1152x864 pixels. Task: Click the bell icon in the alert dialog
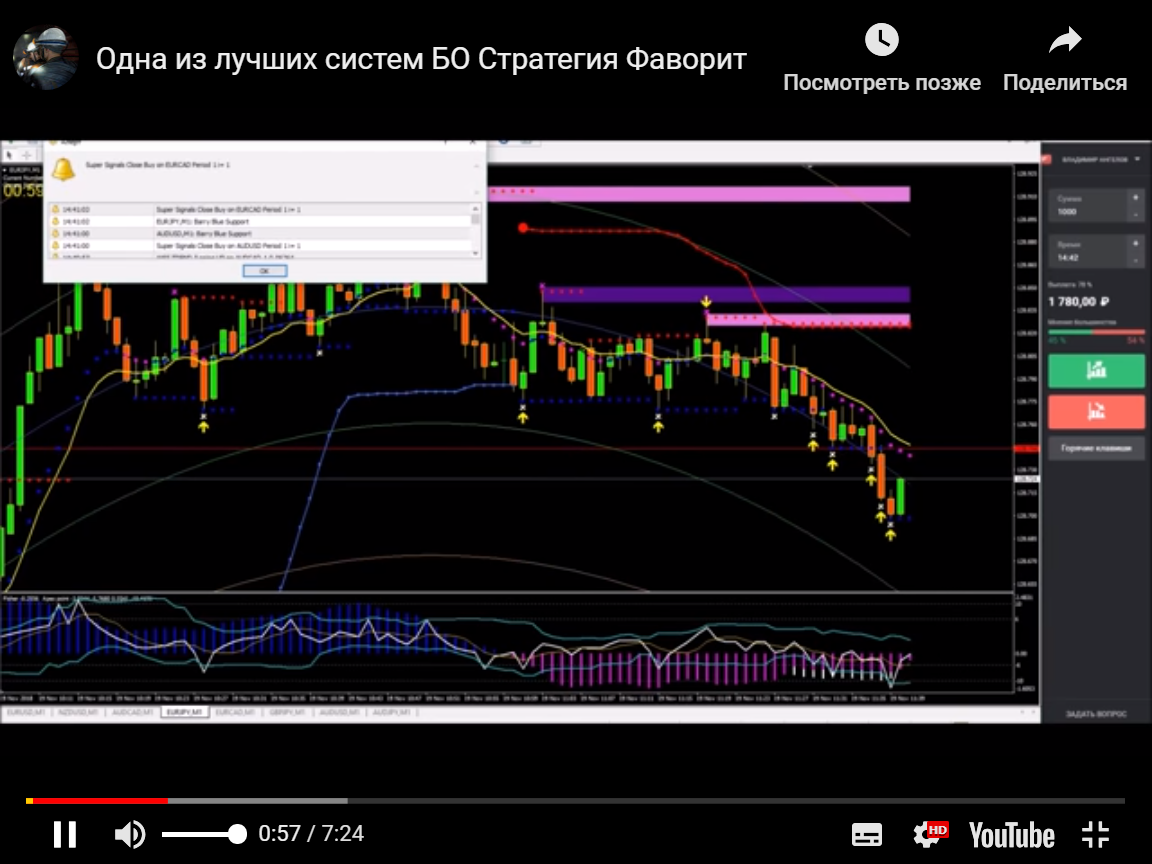[63, 169]
